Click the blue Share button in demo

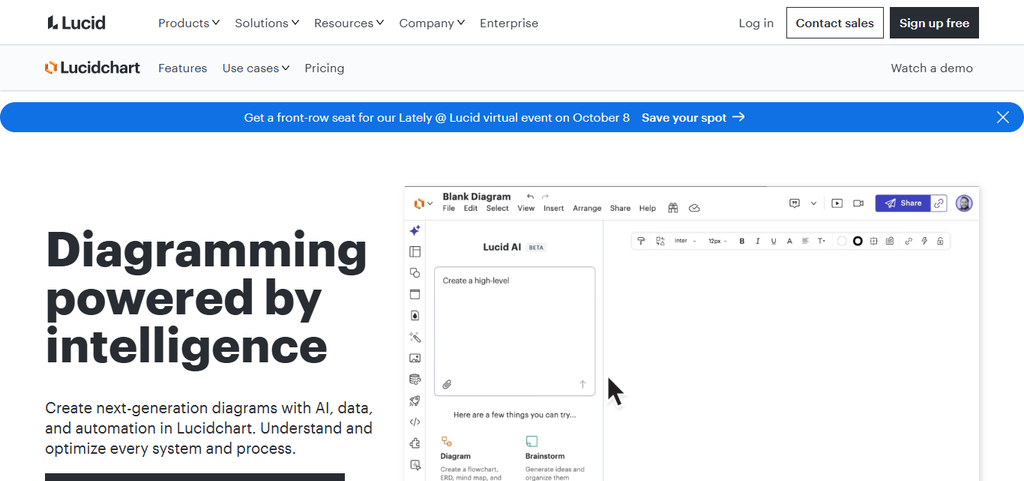(x=903, y=204)
